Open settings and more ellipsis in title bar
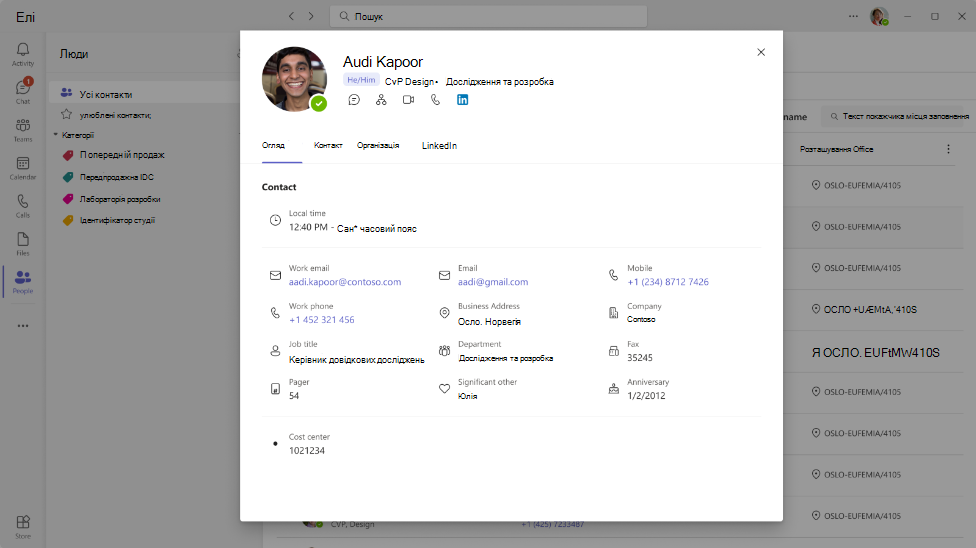This screenshot has height=548, width=976. click(x=853, y=16)
